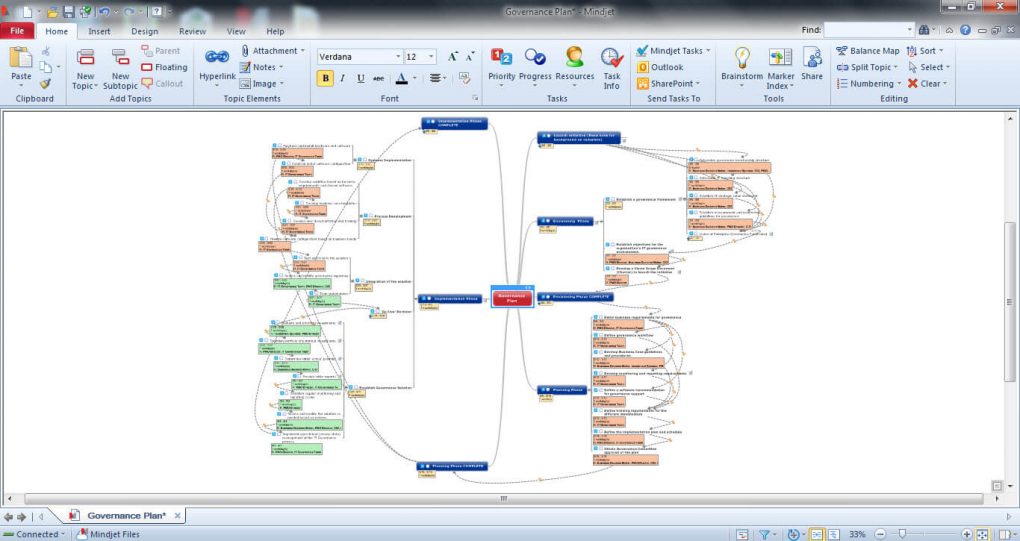Select the Governance Plan document tab

pyautogui.click(x=126, y=516)
